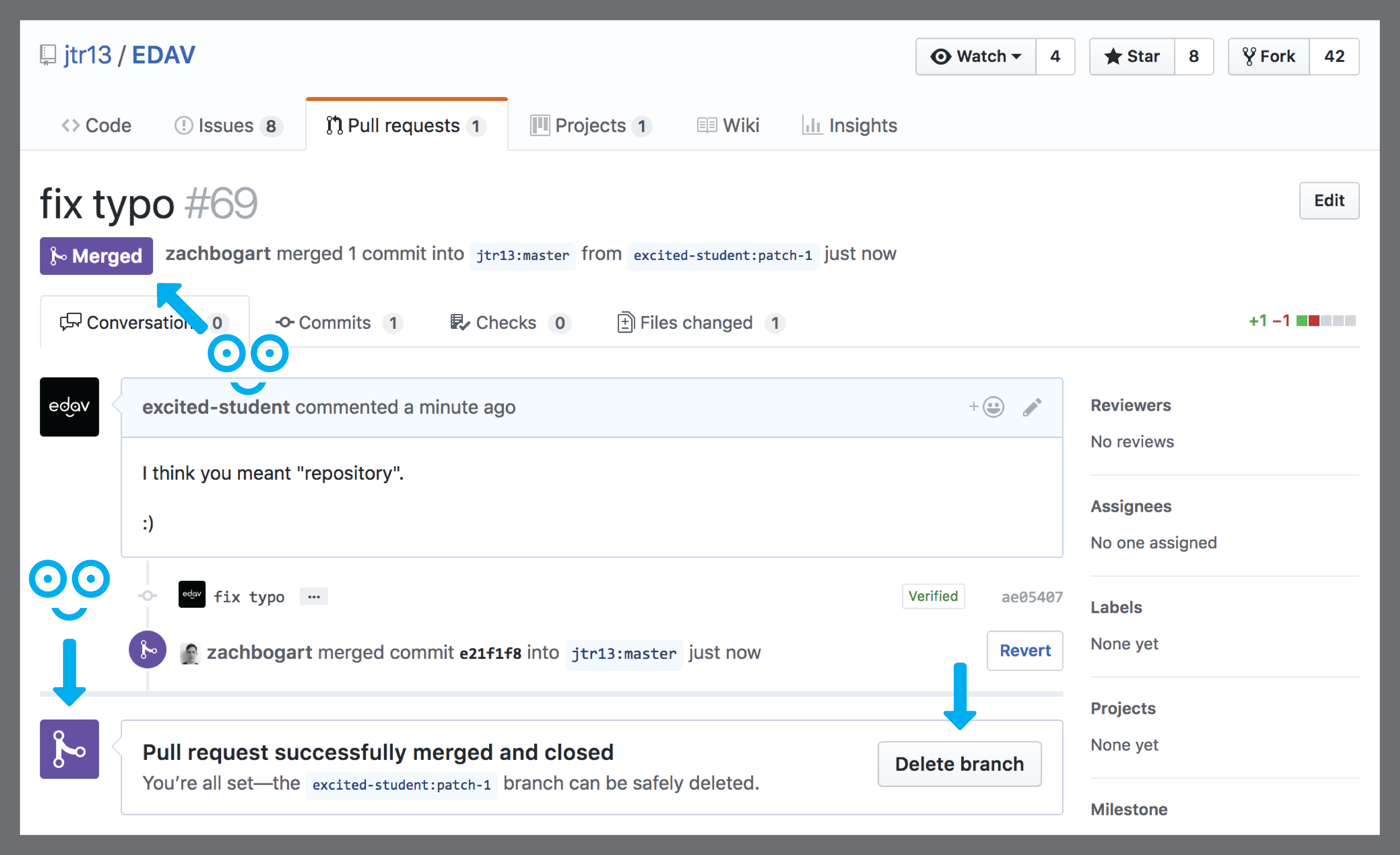The image size is (1400, 855).
Task: Open excited-student:patch-1 branch label in header
Action: coord(723,255)
